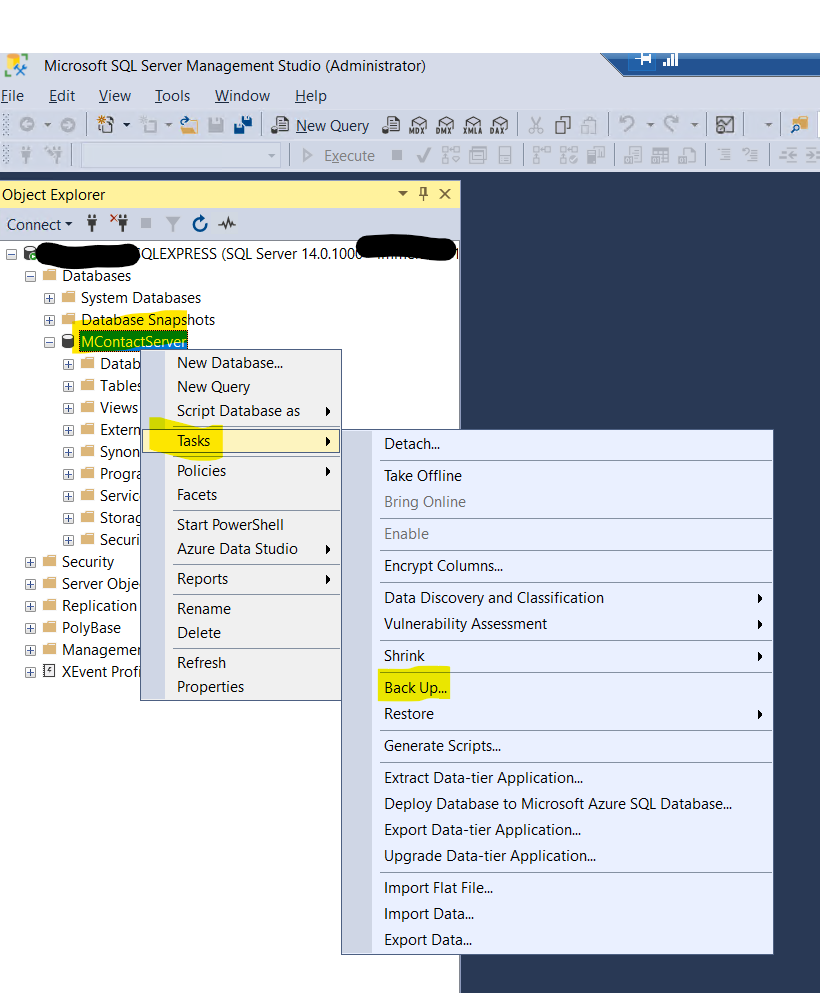Click the Database Engine Query icon
This screenshot has width=820, height=993.
(391, 125)
